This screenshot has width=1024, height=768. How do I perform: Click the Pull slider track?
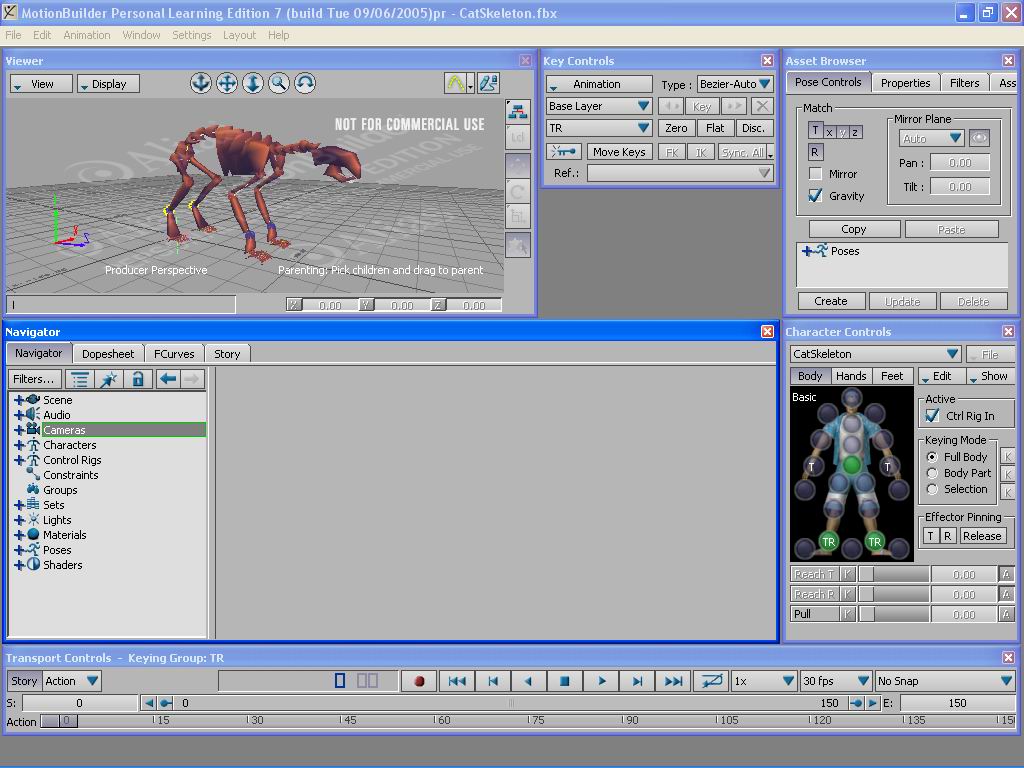893,614
